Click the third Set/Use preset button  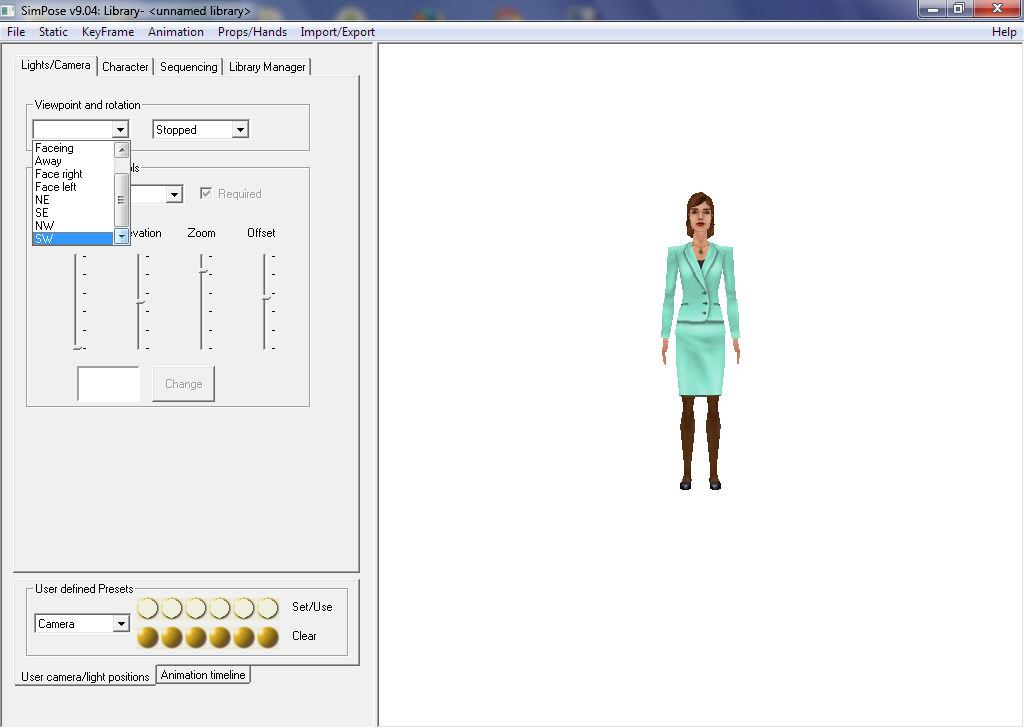coord(196,608)
